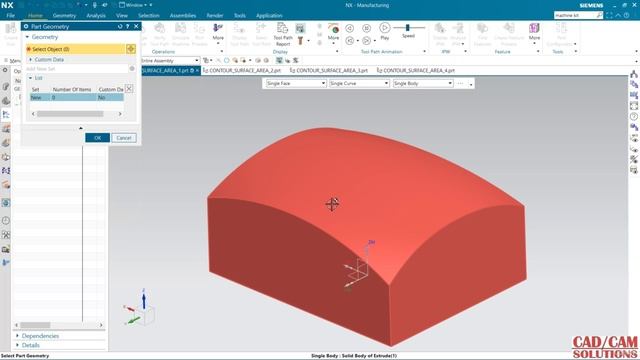The width and height of the screenshot is (640, 360).
Task: Select the New row in the set list
Action: [76, 97]
